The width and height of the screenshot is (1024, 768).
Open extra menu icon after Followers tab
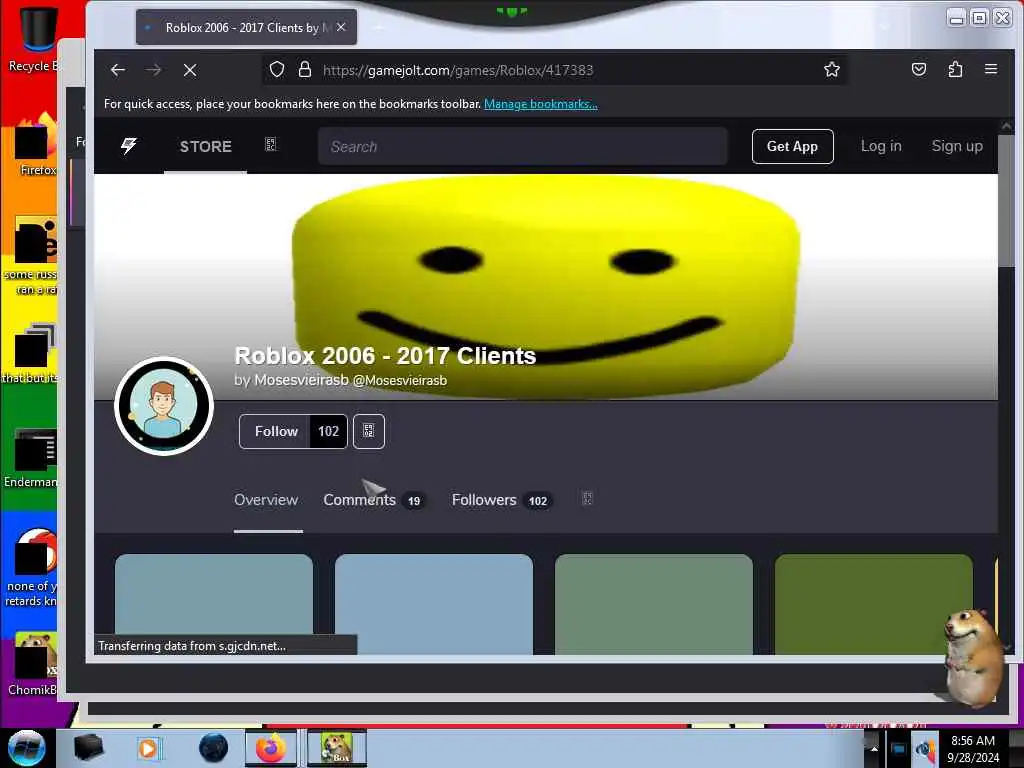point(587,499)
